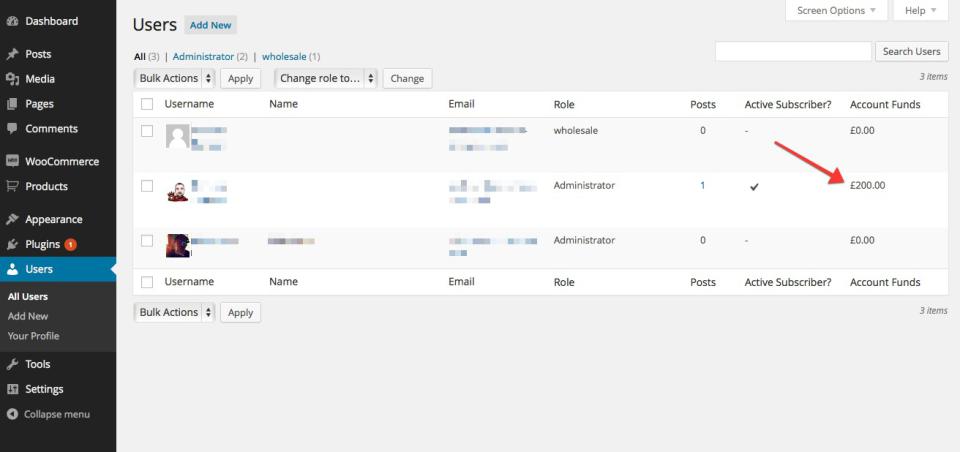Go to Your Profile in sidebar

tap(33, 336)
